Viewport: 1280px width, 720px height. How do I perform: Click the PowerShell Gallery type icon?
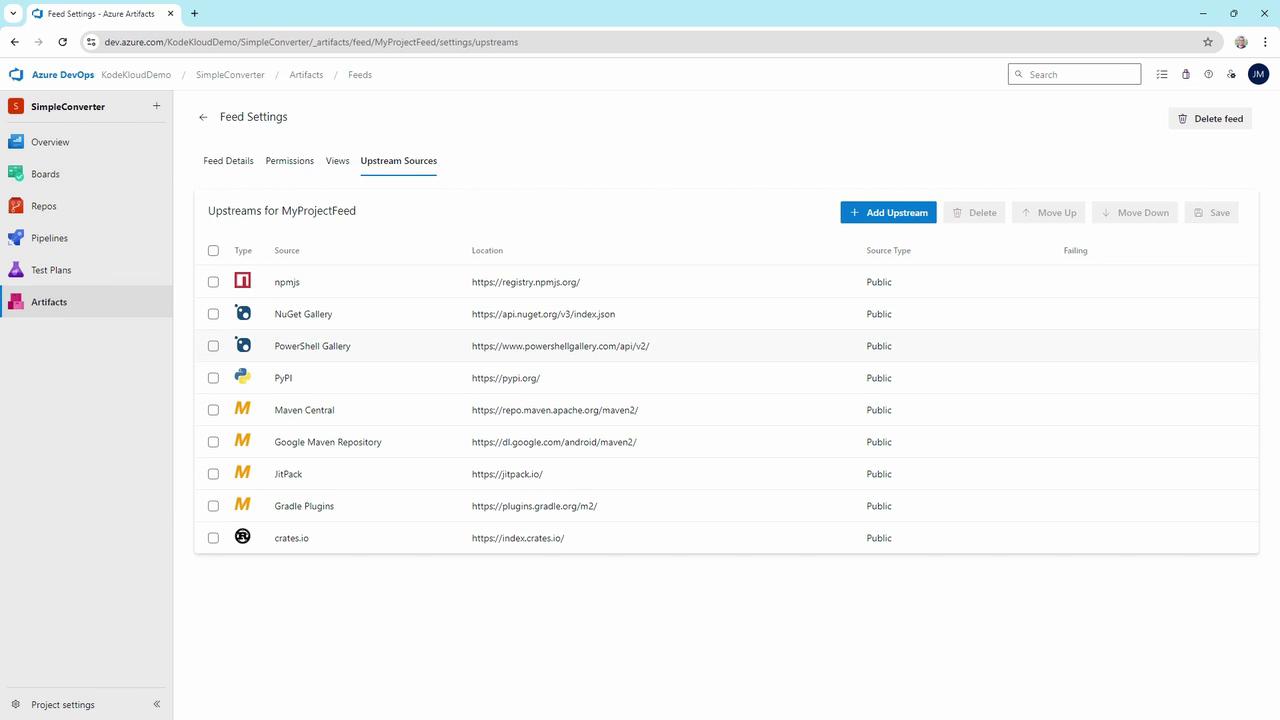pyautogui.click(x=242, y=345)
